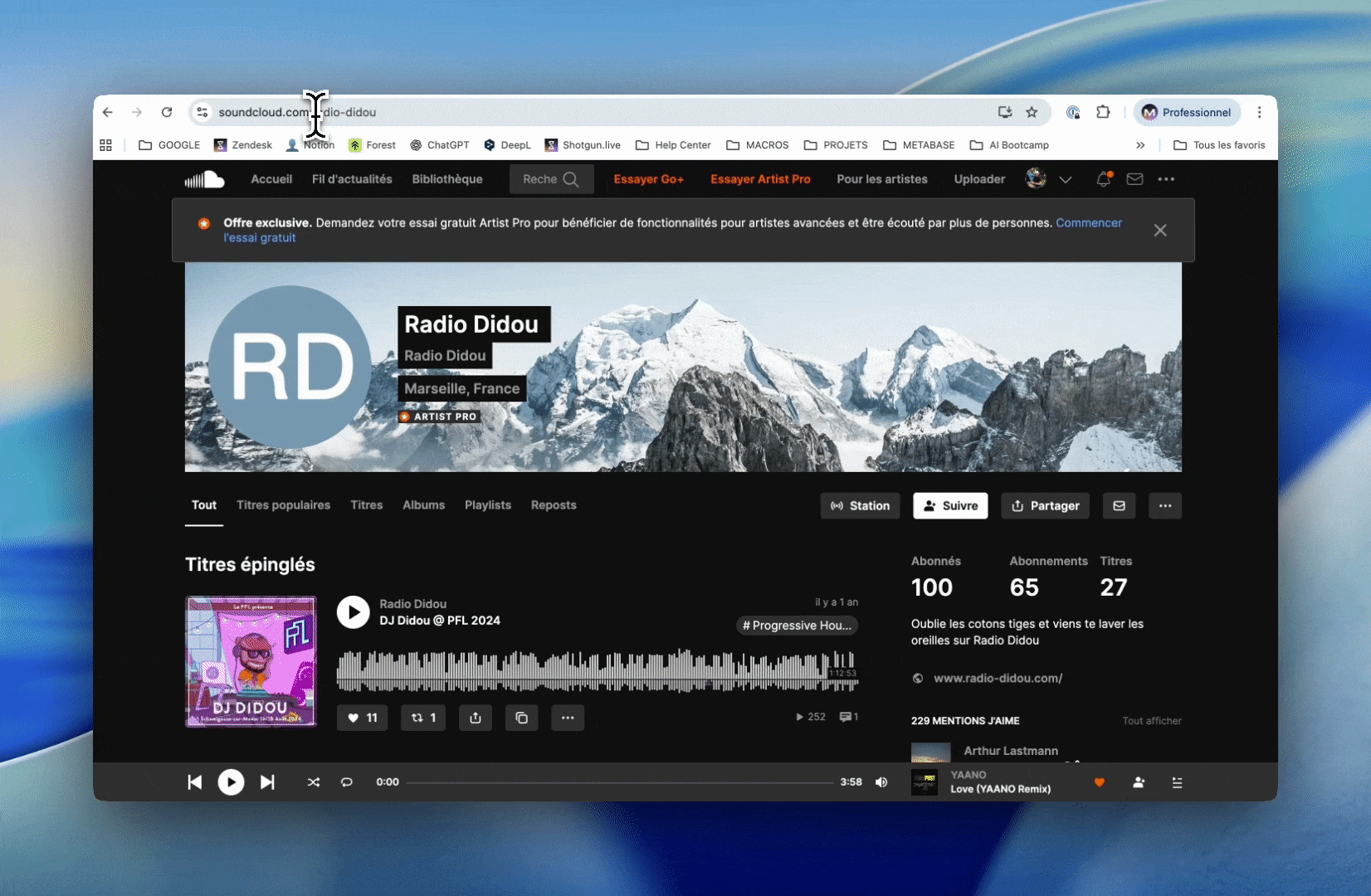Open Tous les favoris folder
This screenshot has height=896, width=1371.
point(1219,145)
